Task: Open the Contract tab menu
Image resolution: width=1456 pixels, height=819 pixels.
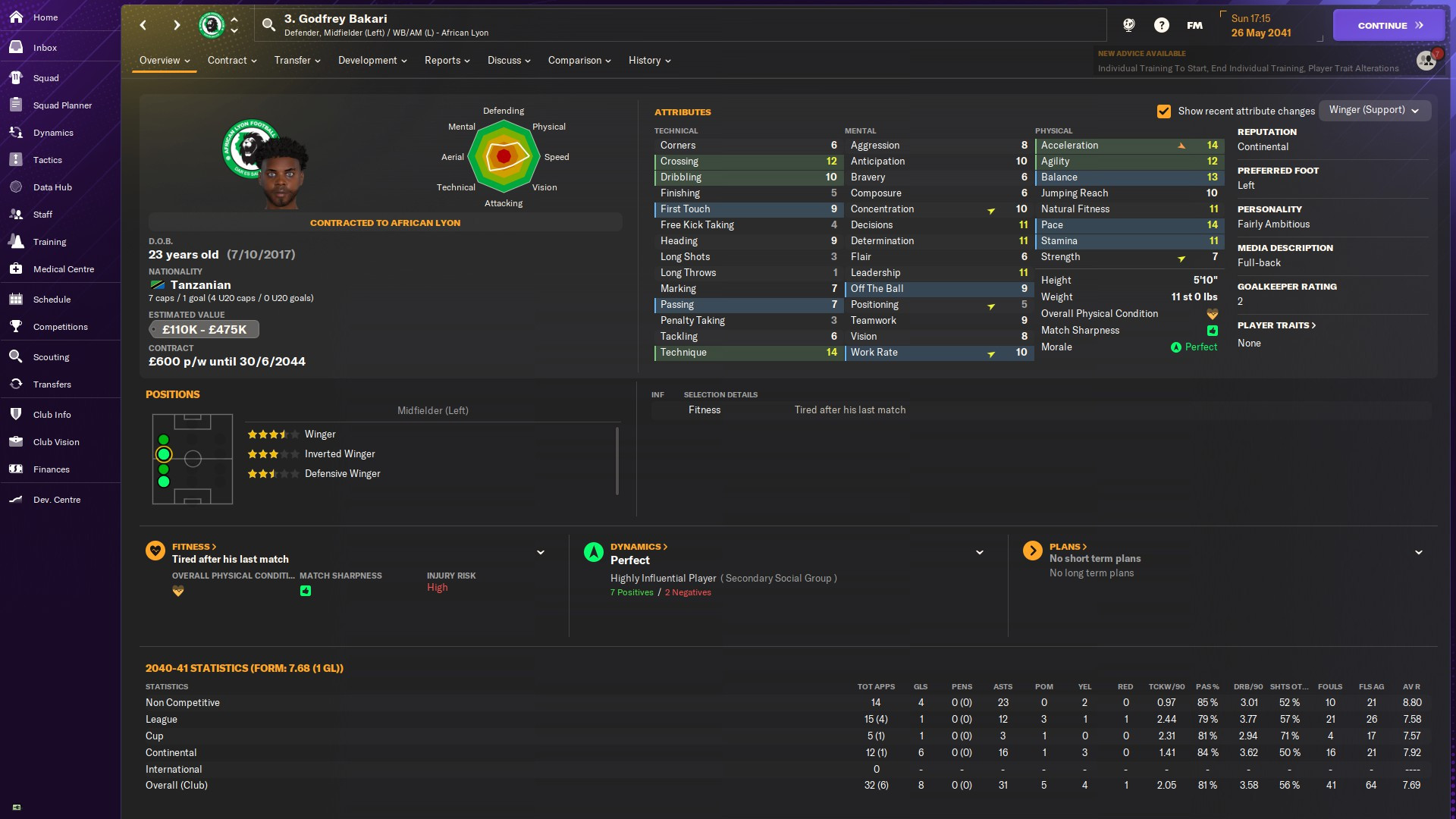Action: [232, 61]
